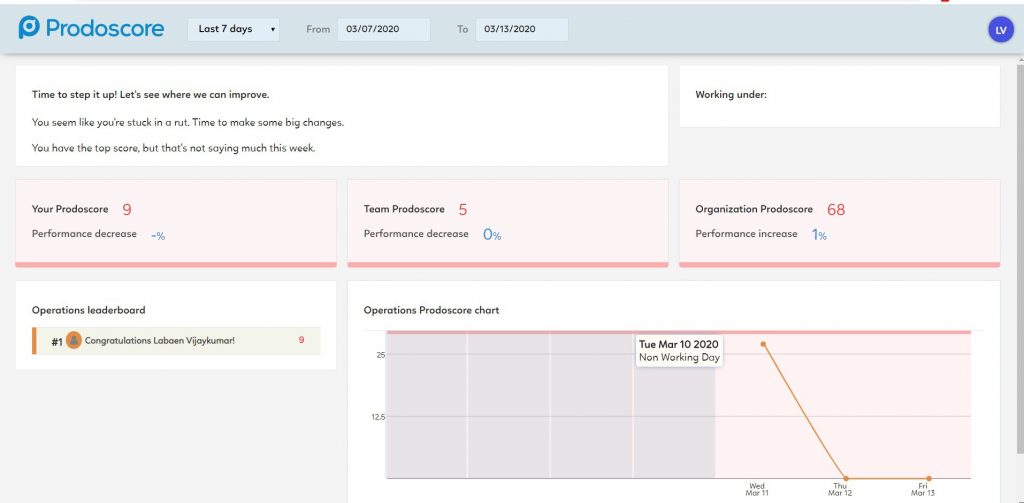Viewport: 1024px width, 503px height.
Task: Click the Thu Mar 12 chart data point
Action: (846, 478)
